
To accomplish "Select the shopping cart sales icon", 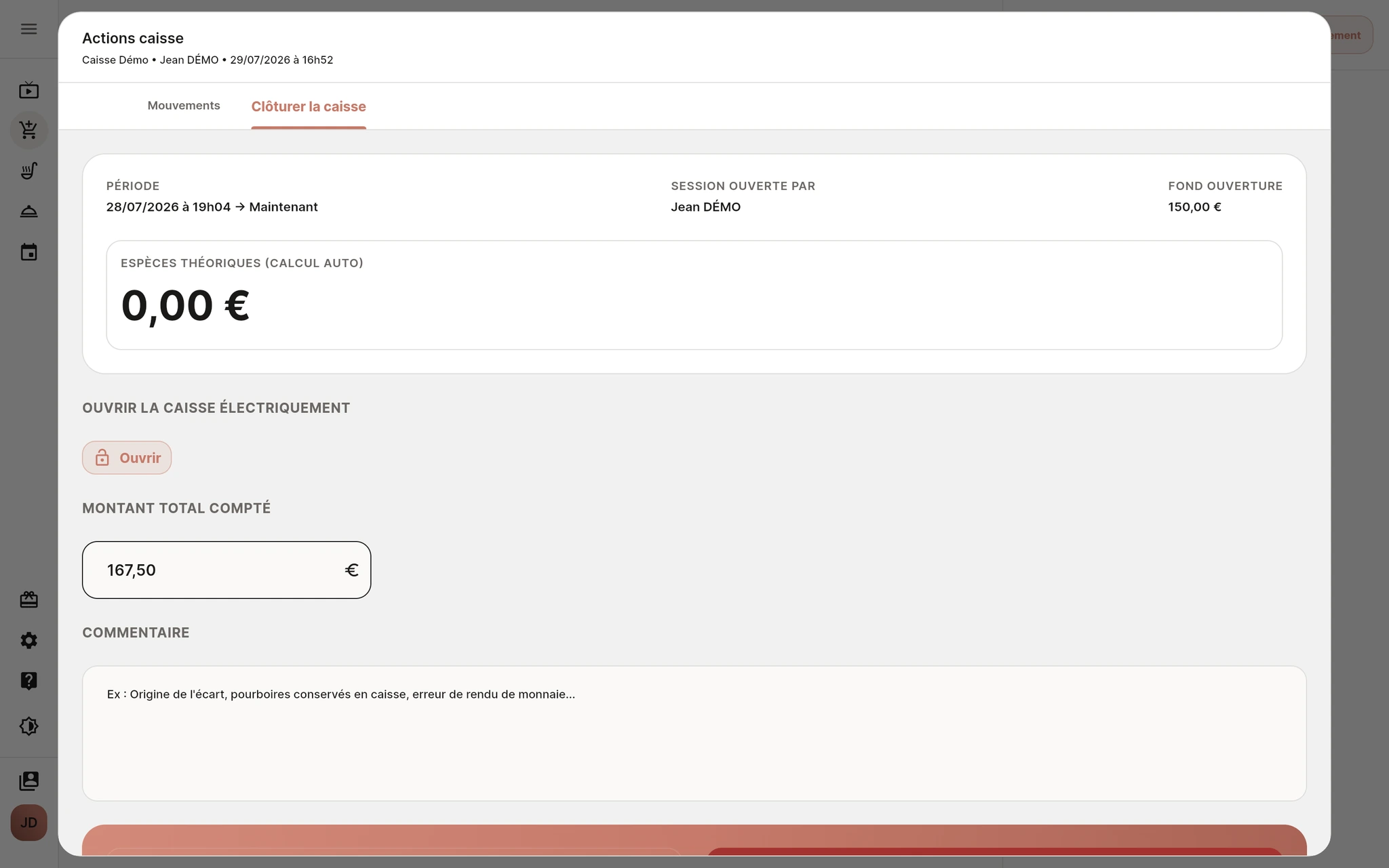I will [x=28, y=130].
